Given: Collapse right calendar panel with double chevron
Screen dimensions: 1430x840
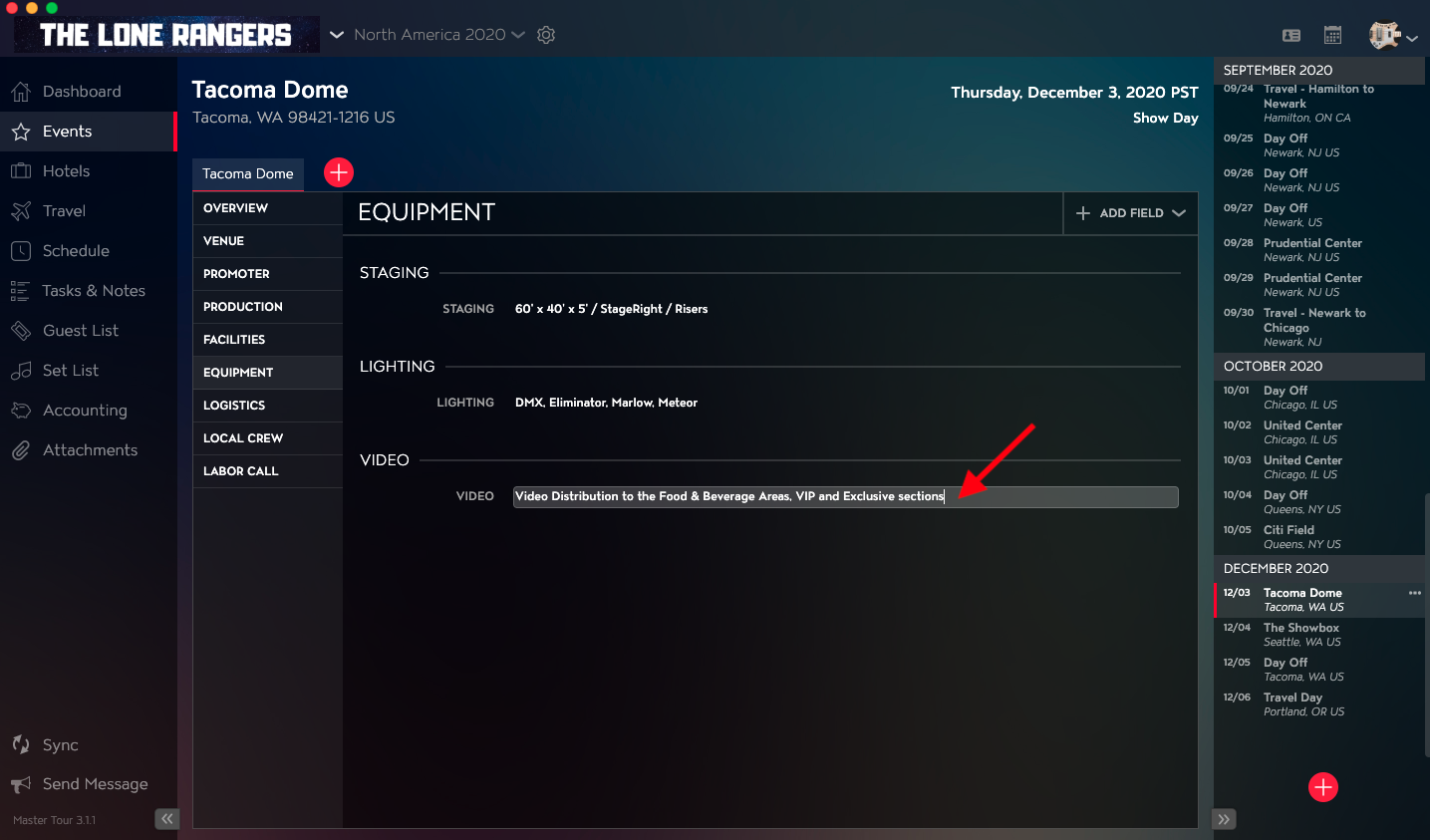Looking at the screenshot, I should coord(1224,819).
